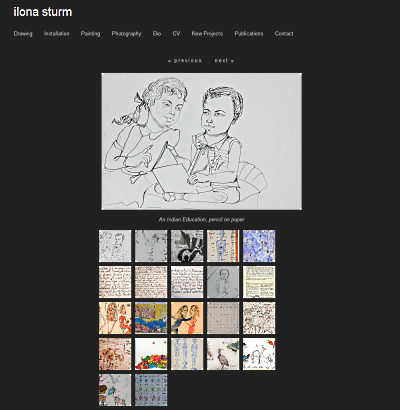Open the Drawing menu link

(23, 33)
